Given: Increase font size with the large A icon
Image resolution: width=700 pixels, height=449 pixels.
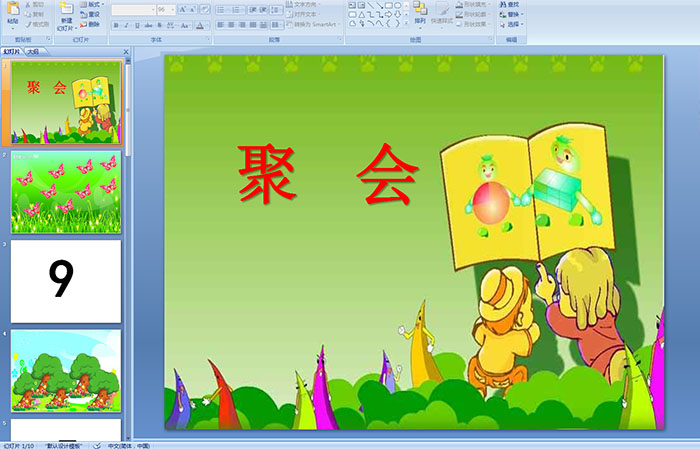Looking at the screenshot, I should (183, 9).
